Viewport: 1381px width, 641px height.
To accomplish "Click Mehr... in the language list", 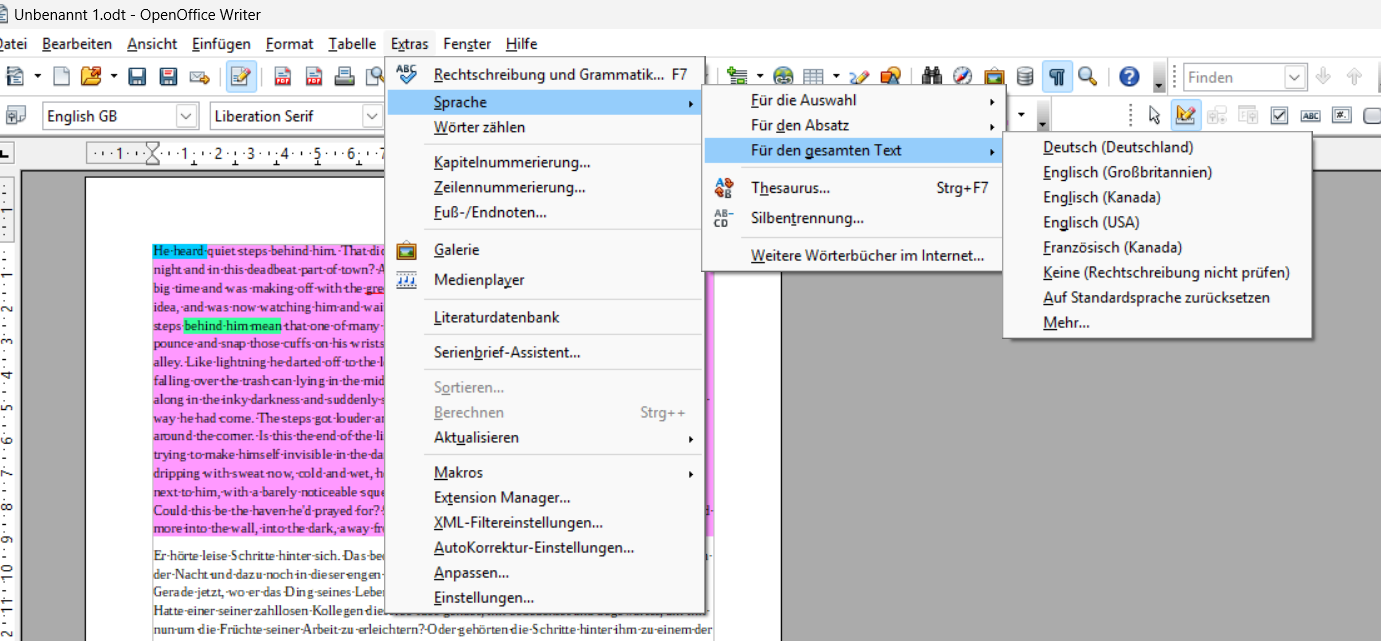I will (x=1065, y=323).
